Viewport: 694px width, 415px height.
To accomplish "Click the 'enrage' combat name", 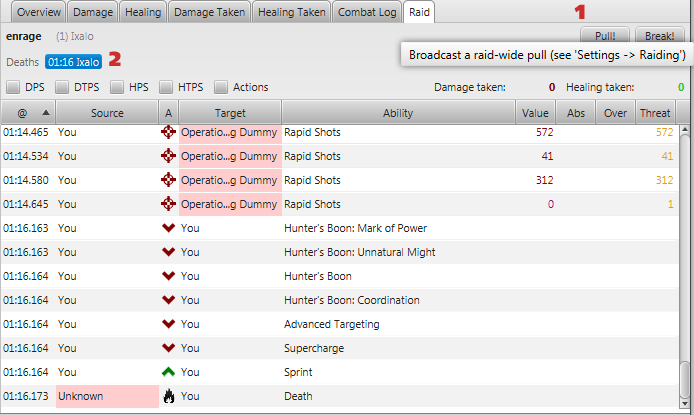I will click(x=23, y=36).
